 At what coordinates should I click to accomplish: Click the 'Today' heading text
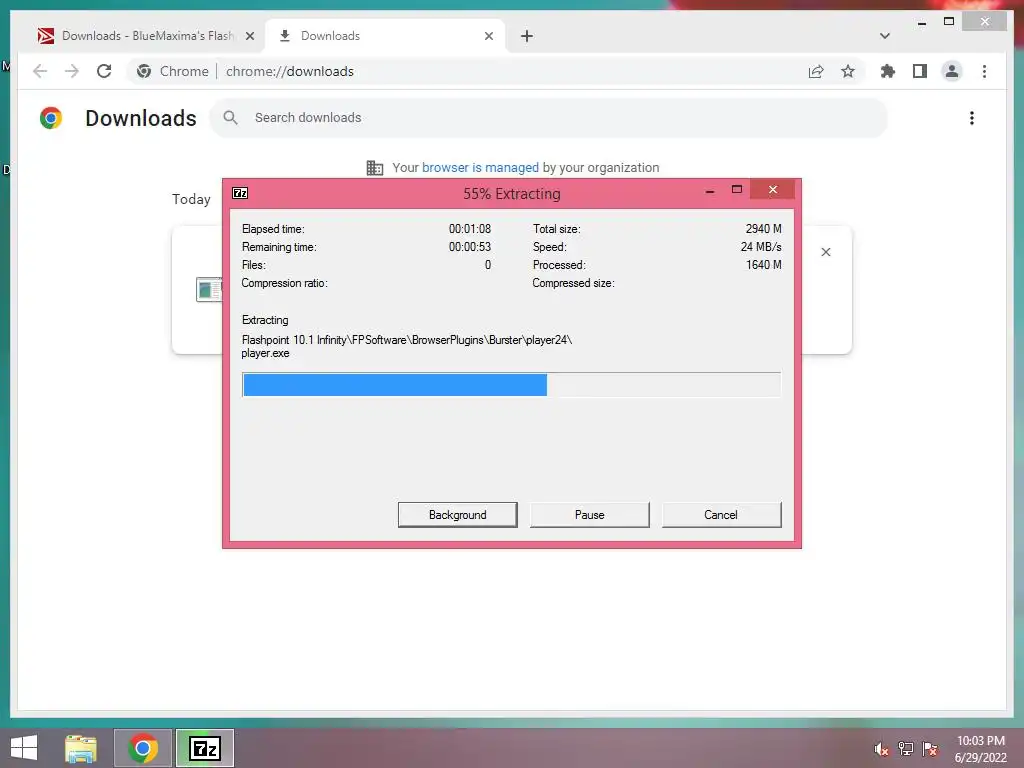(191, 199)
